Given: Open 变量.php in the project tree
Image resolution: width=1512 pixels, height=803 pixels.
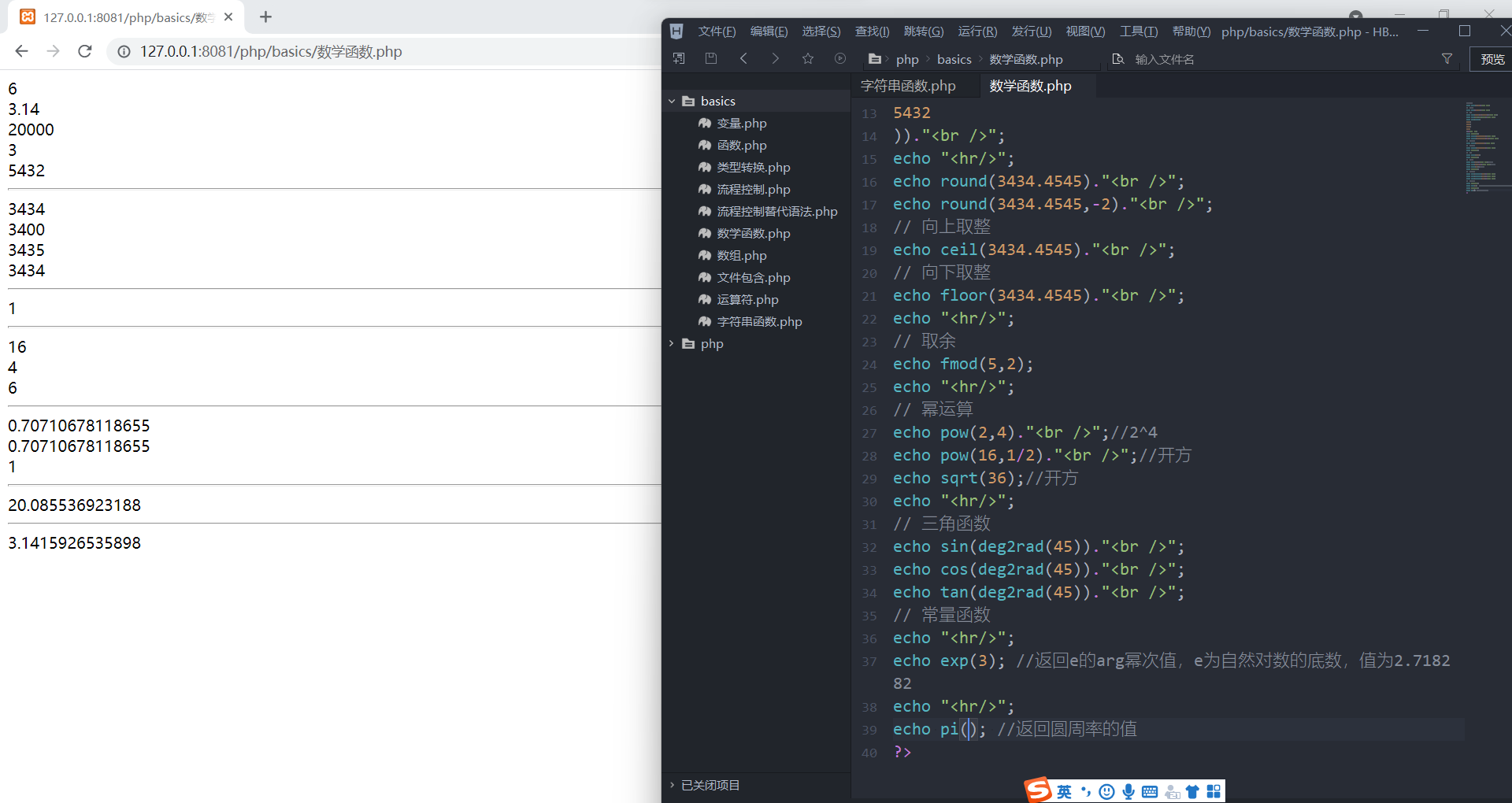Looking at the screenshot, I should [741, 123].
